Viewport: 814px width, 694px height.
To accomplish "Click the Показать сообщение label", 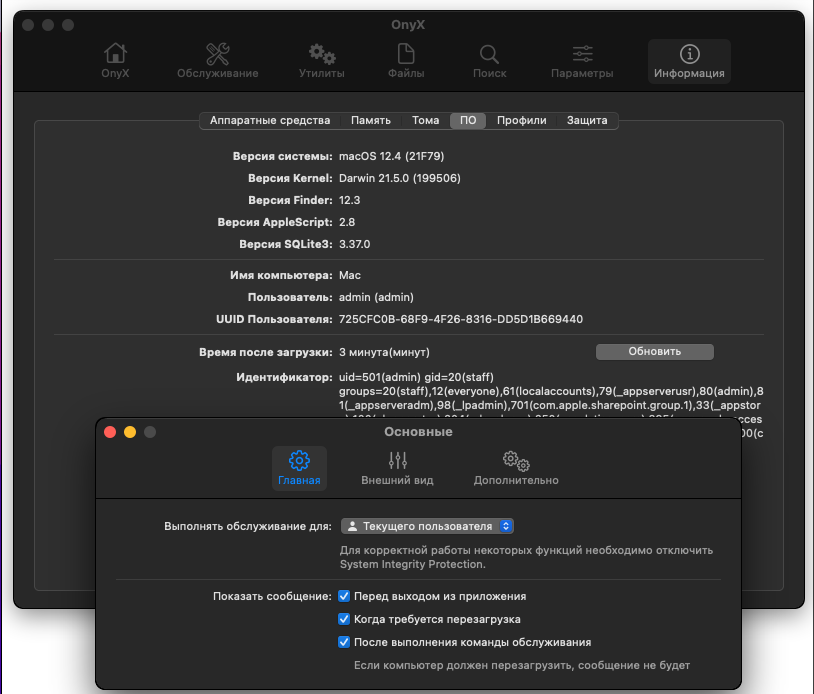I will (272, 596).
